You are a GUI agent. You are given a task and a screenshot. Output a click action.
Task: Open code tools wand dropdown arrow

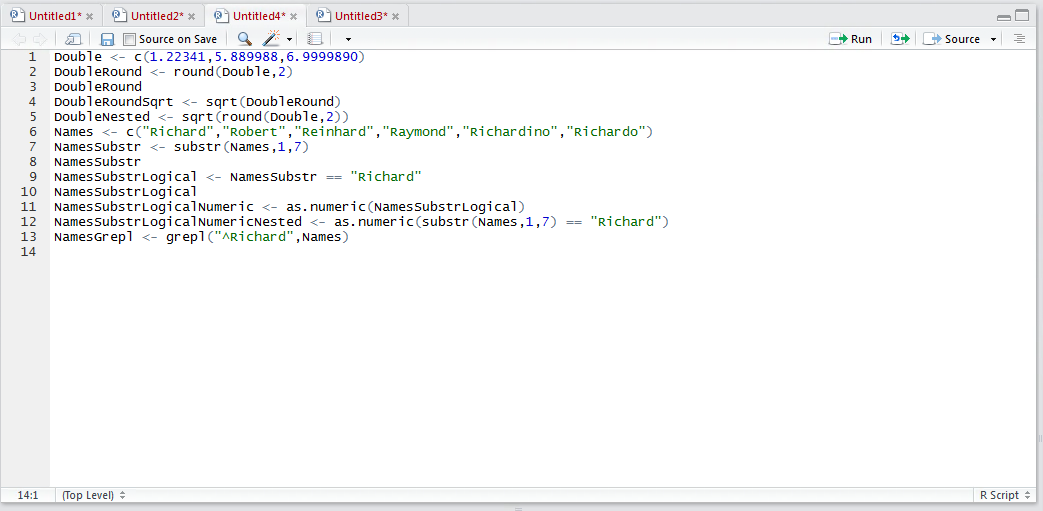[289, 40]
